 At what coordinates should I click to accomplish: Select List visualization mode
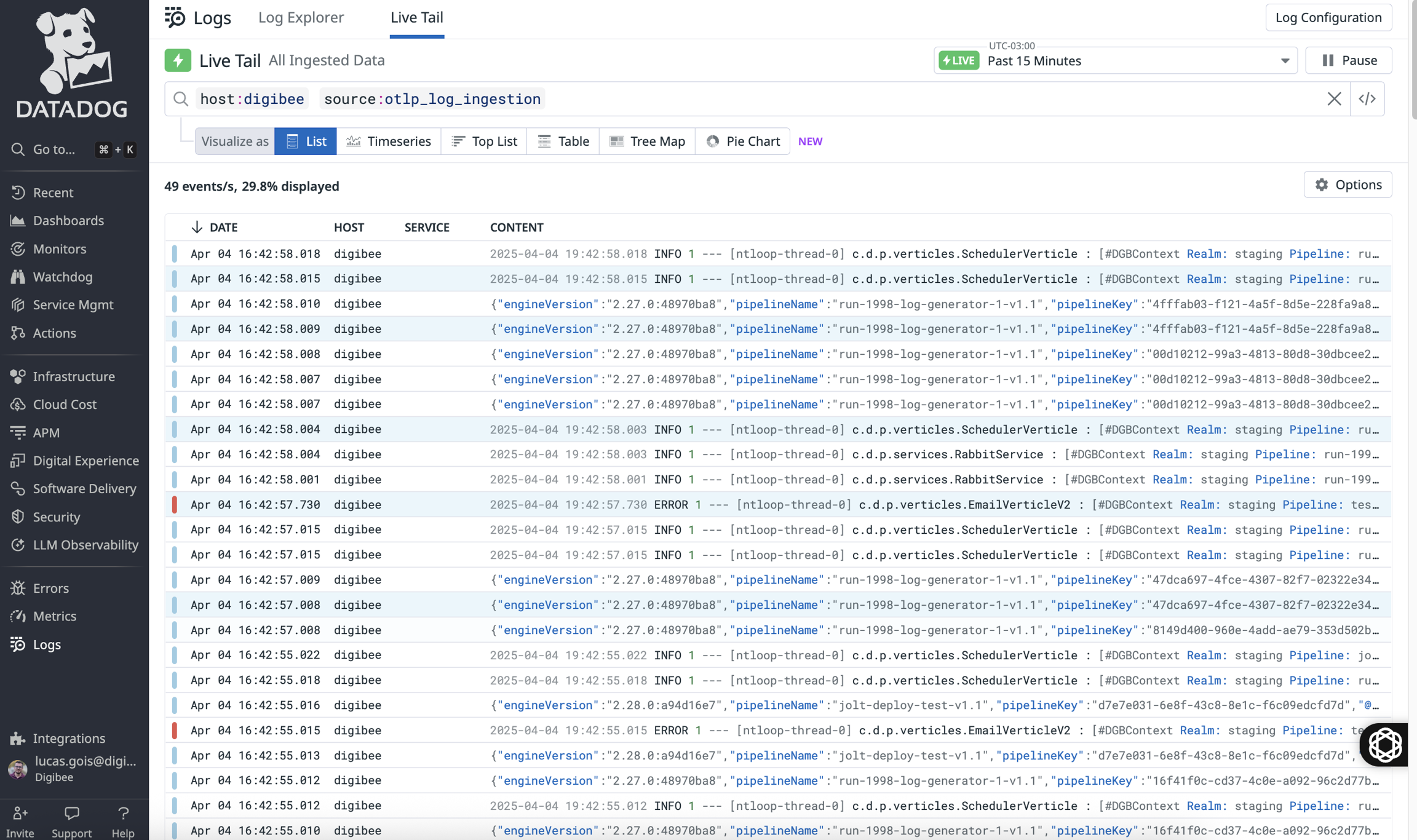[306, 141]
